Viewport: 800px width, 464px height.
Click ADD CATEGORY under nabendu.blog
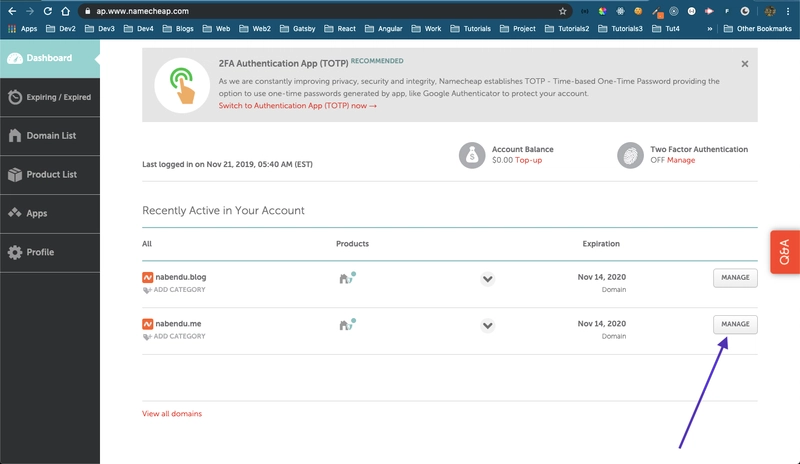[x=174, y=289]
